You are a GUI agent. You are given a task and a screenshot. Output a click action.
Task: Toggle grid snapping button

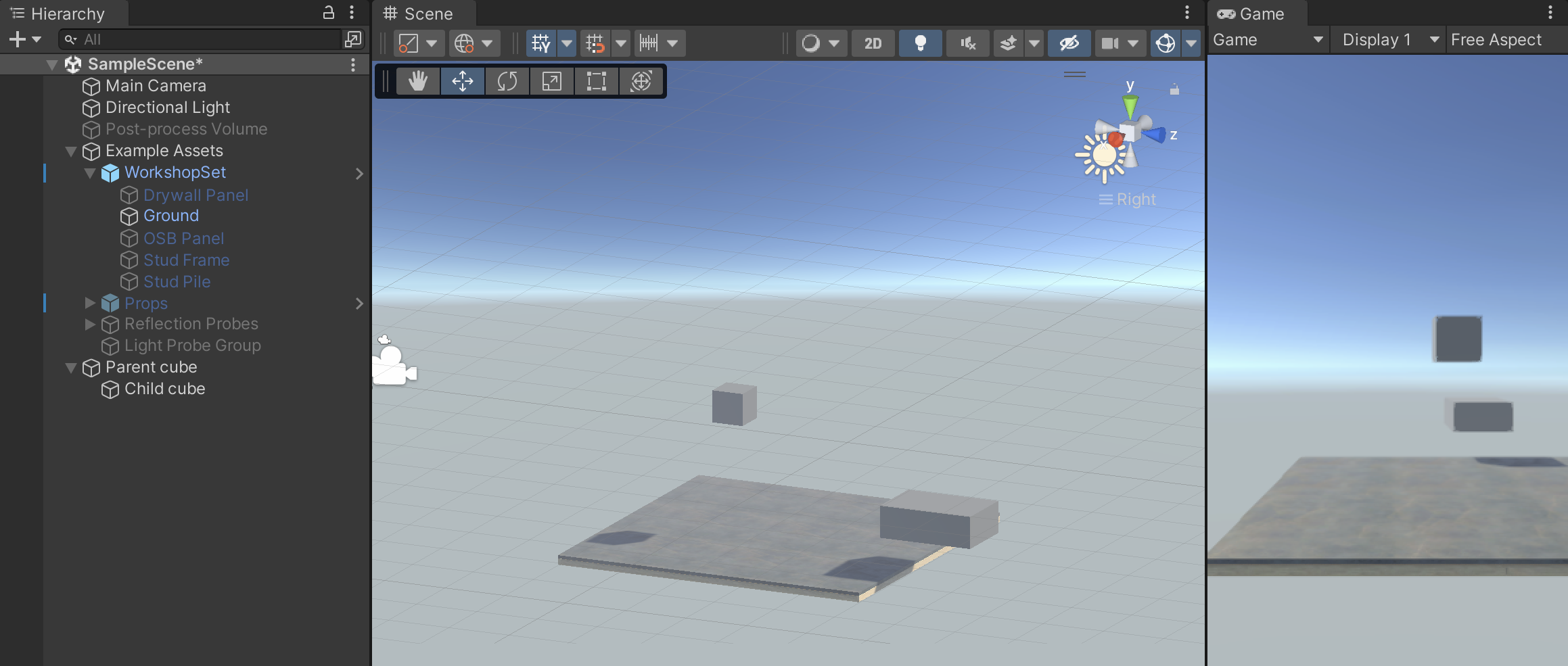[x=595, y=43]
